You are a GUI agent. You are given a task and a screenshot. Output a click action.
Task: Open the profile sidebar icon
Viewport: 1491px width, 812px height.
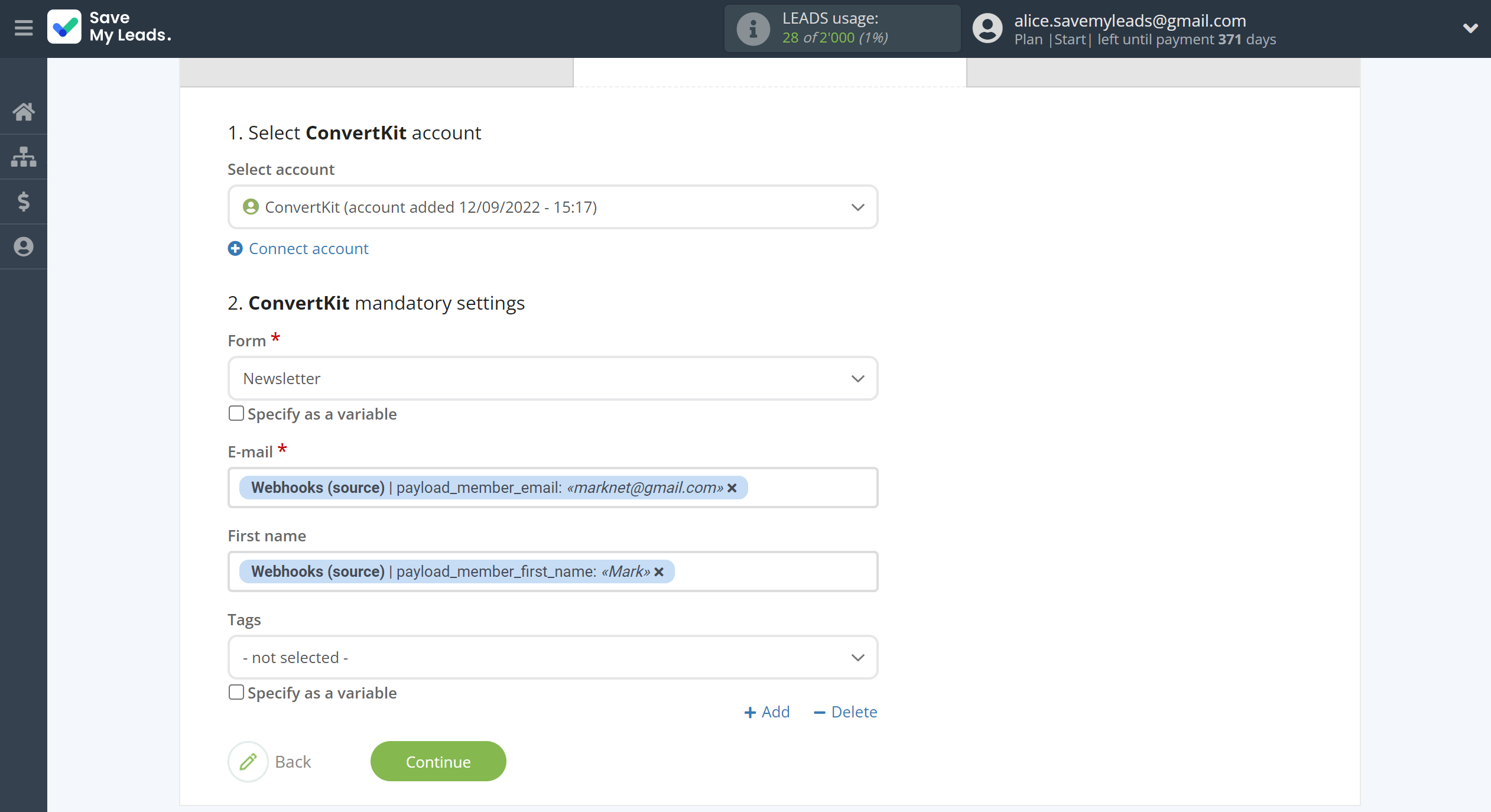point(24,246)
